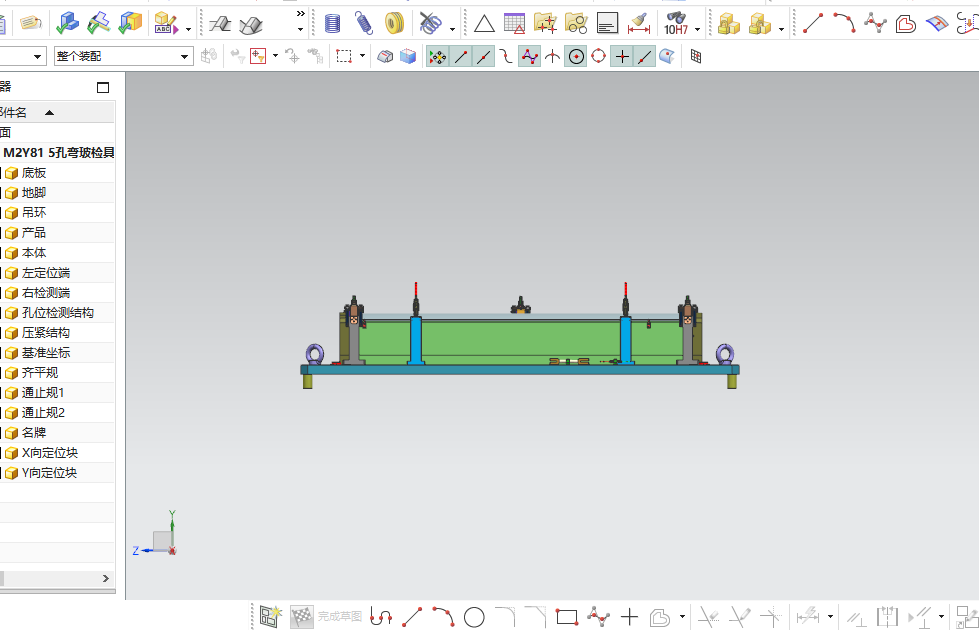Image resolution: width=979 pixels, height=630 pixels.
Task: Click the text note sheet icon
Action: tap(607, 24)
